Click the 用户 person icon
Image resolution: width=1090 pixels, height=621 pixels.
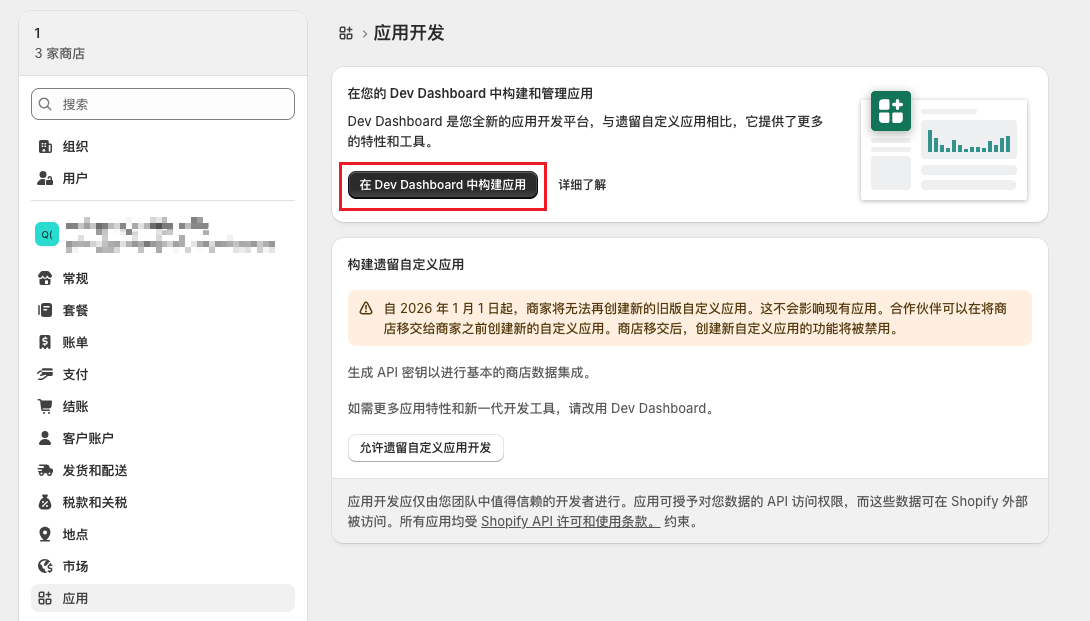tap(45, 178)
